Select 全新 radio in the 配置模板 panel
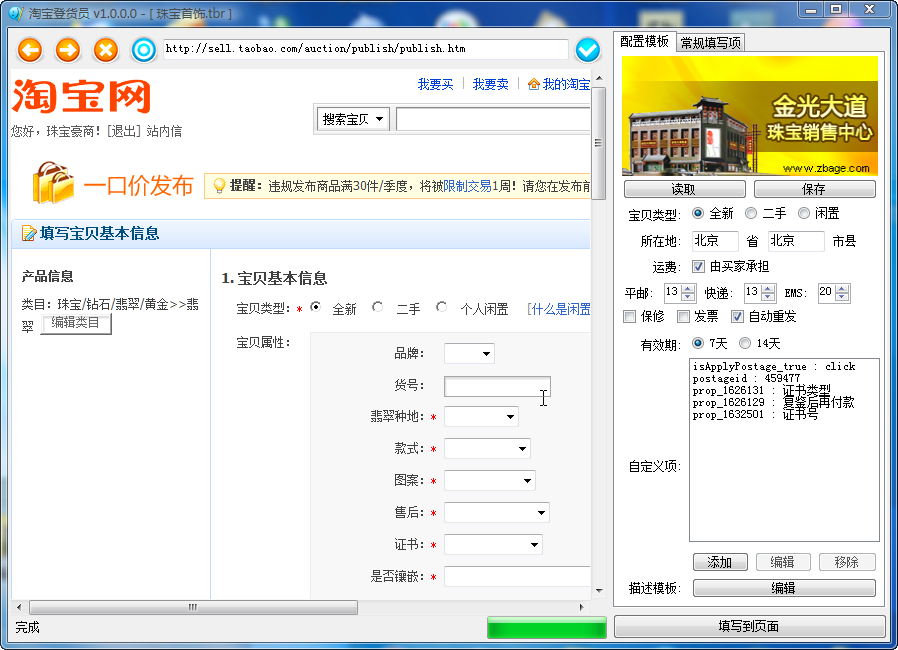 698,213
